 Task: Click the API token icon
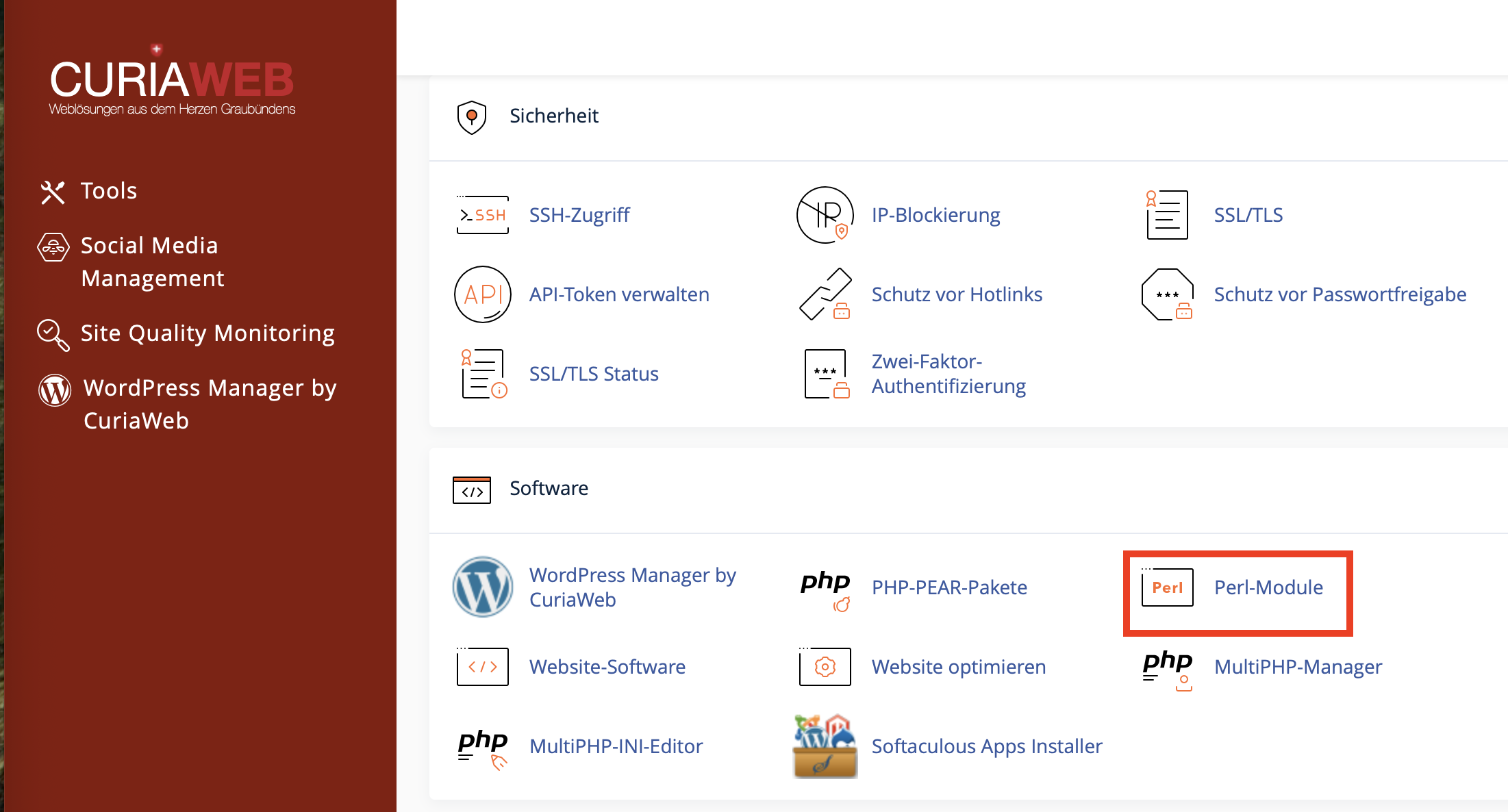tap(483, 294)
